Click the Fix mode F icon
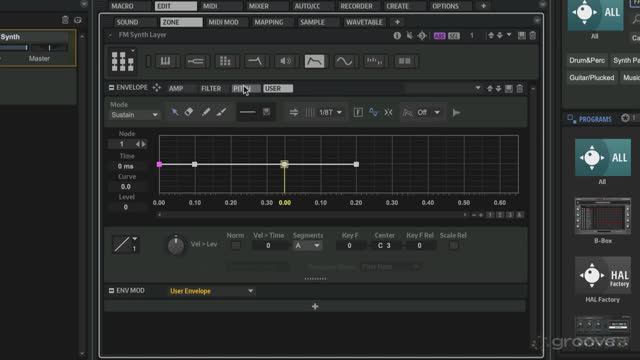 click(358, 112)
